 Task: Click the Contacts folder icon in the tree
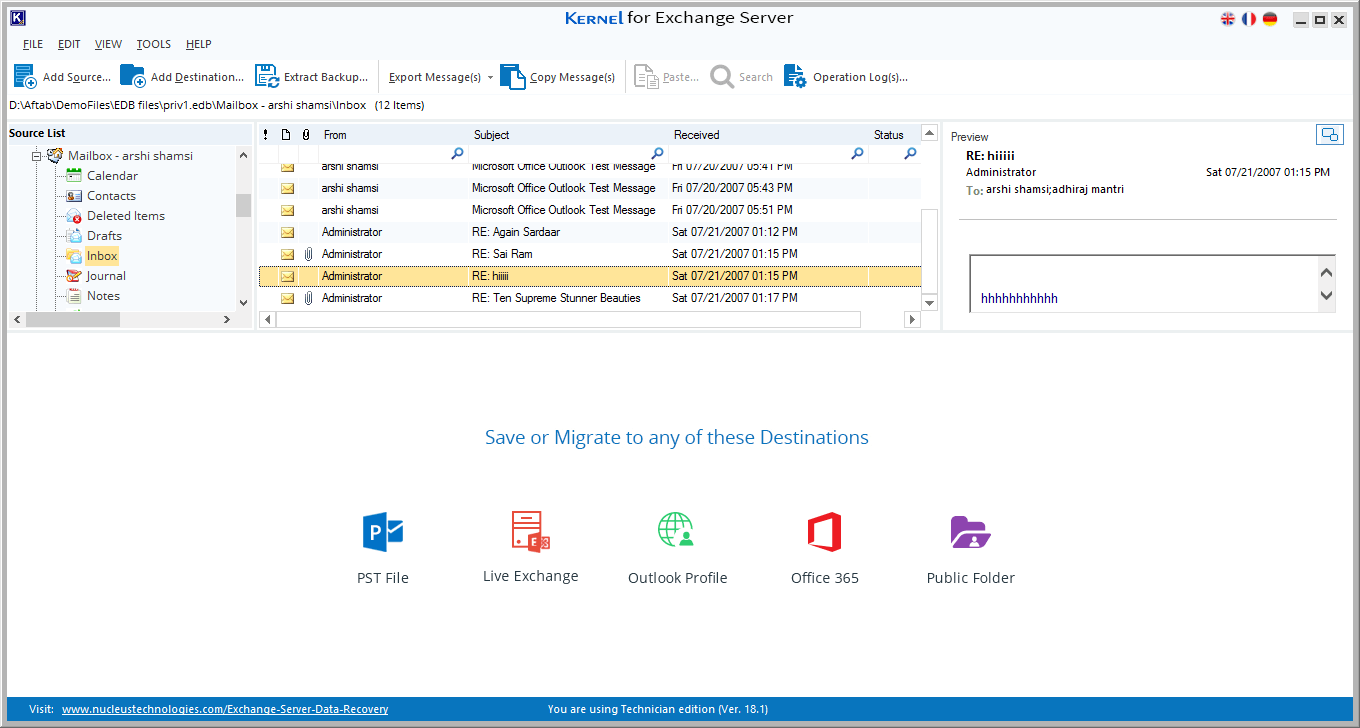(74, 195)
